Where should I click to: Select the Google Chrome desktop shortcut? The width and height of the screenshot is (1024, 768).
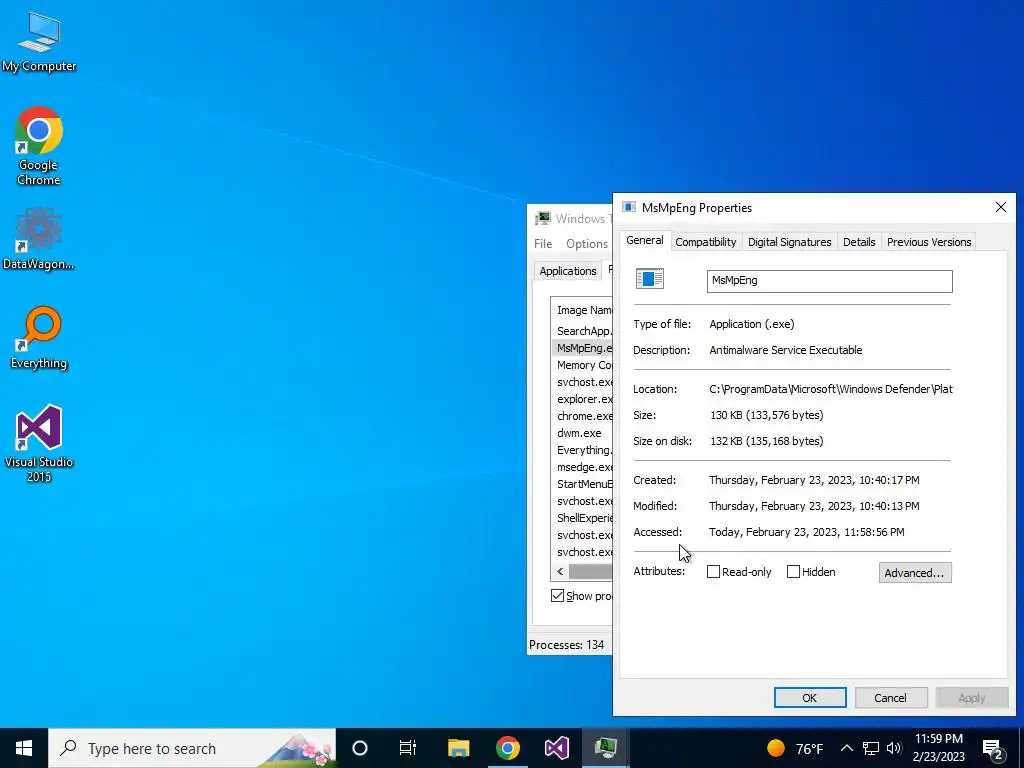pos(39,146)
